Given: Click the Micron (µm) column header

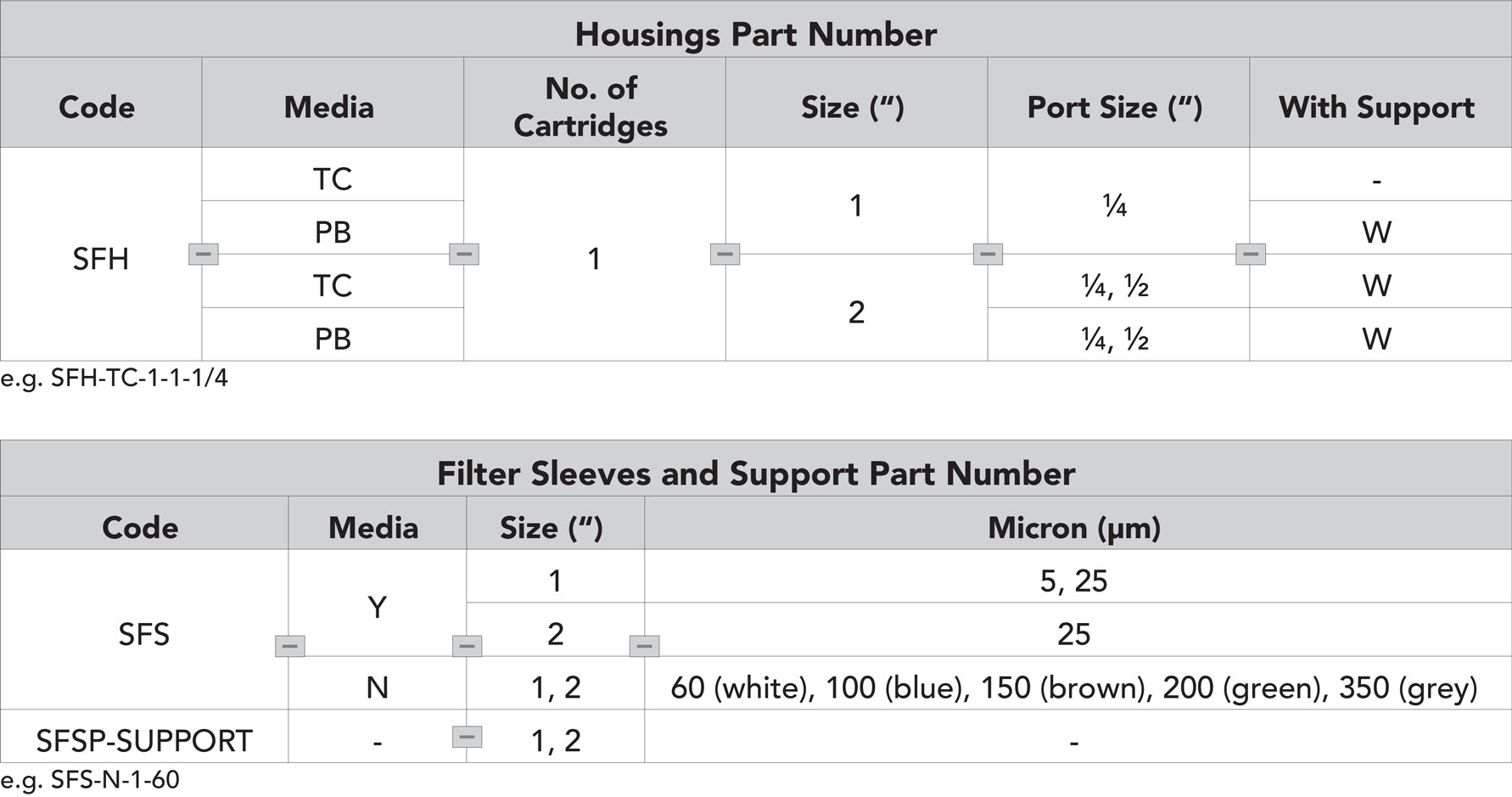Looking at the screenshot, I should click(x=1074, y=528).
